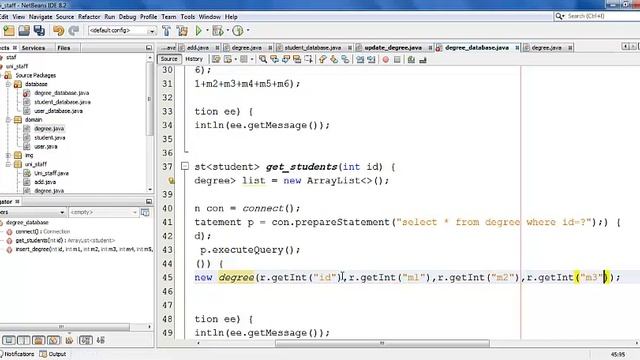
Task: Click the Undo arrow icon
Action: tap(58, 31)
